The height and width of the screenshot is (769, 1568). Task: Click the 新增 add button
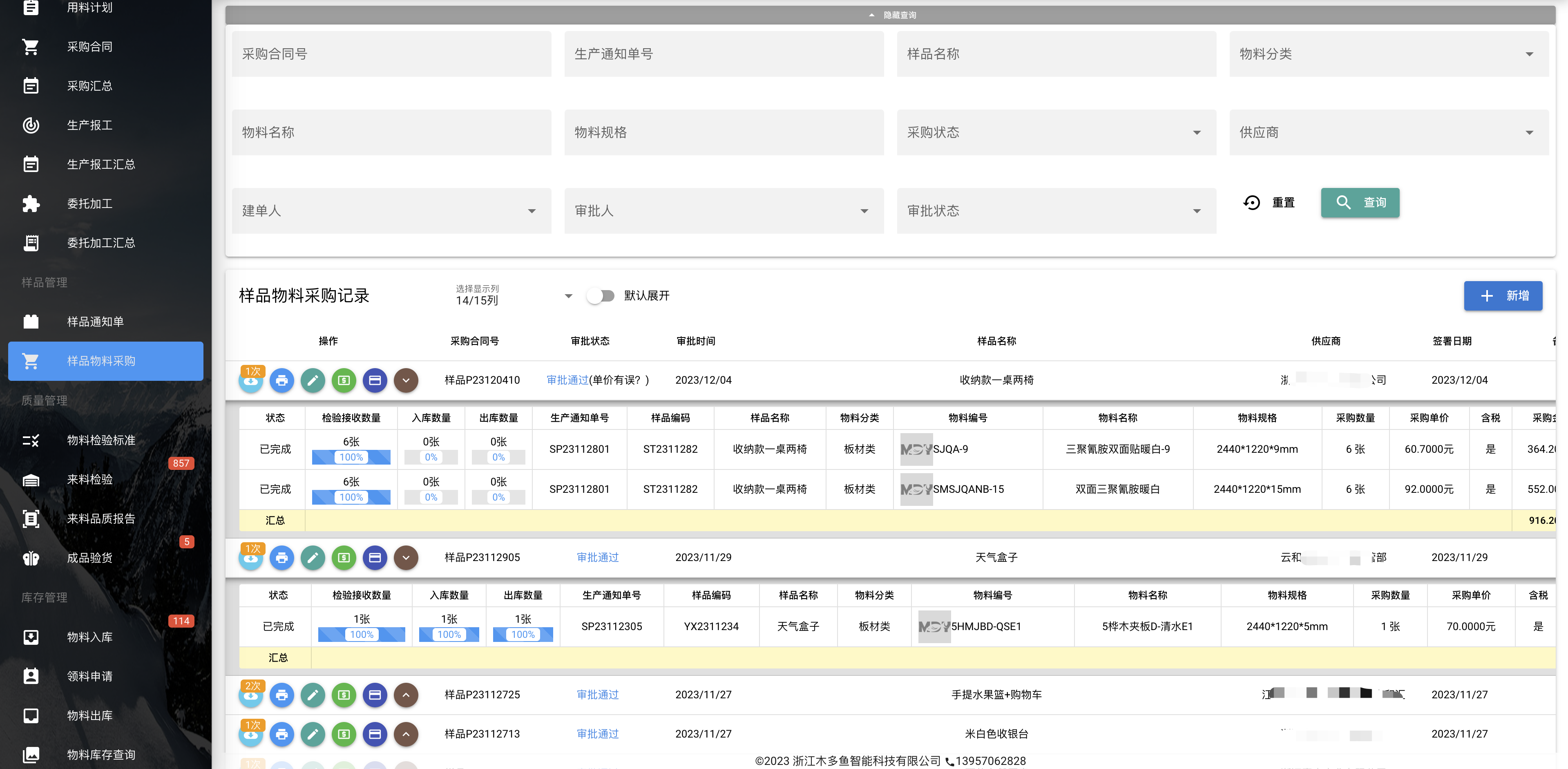click(x=1502, y=296)
